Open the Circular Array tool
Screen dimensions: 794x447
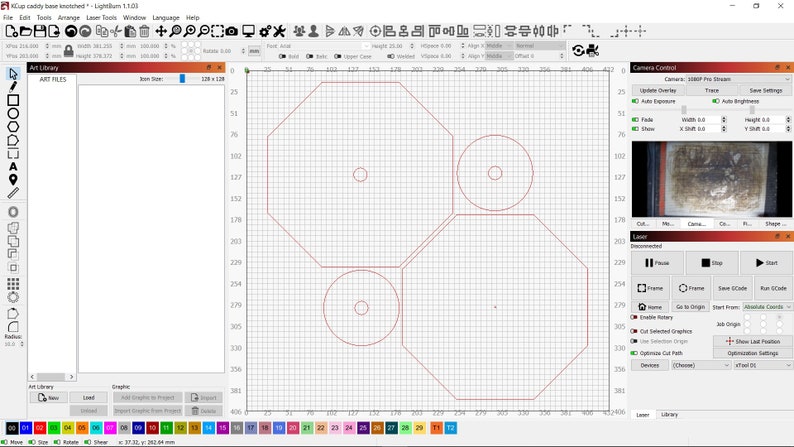coord(13,297)
